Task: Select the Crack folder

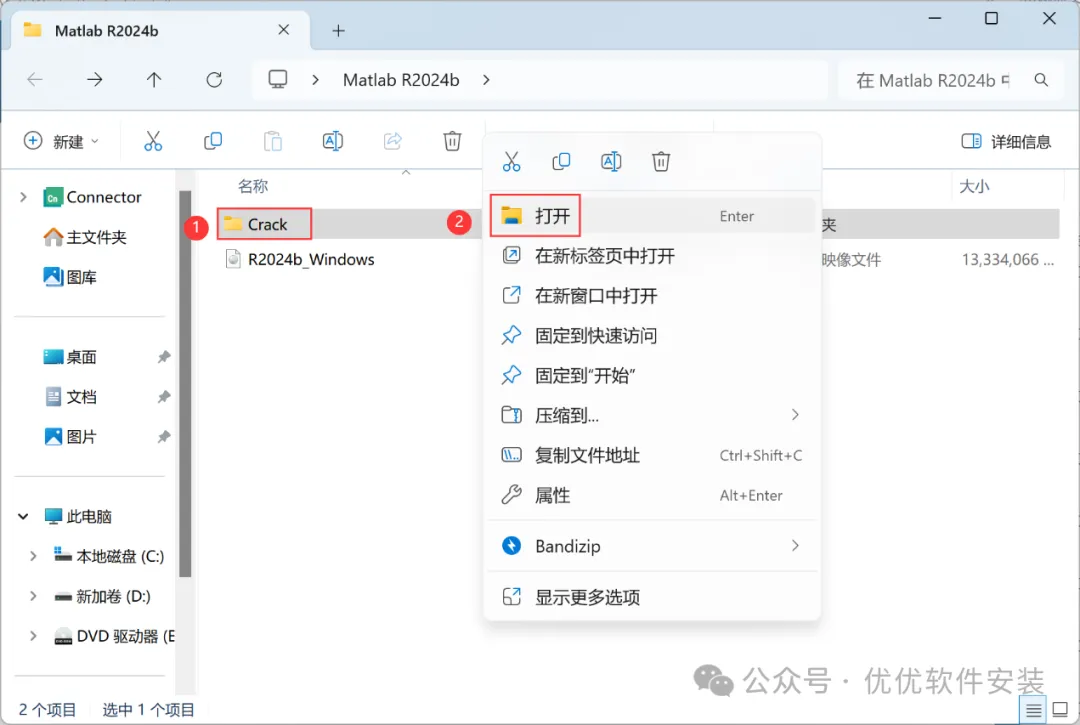Action: pos(265,224)
